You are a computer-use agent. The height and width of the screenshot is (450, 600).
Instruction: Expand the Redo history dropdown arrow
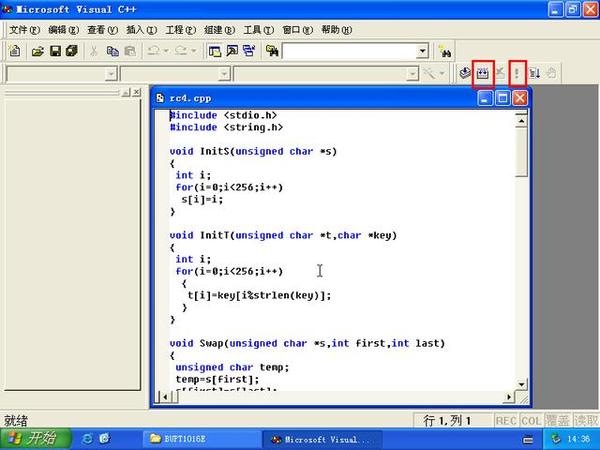(194, 51)
